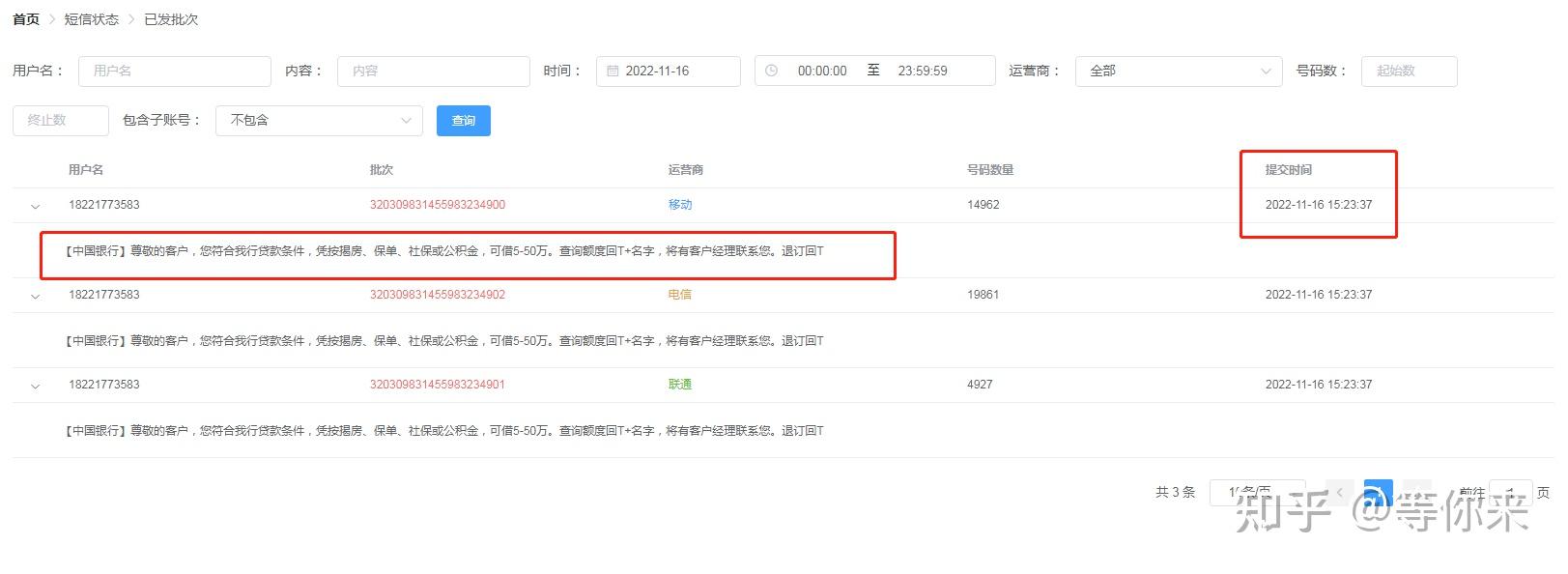The image size is (1568, 574).
Task: Click the 批次 column header
Action: (x=382, y=170)
